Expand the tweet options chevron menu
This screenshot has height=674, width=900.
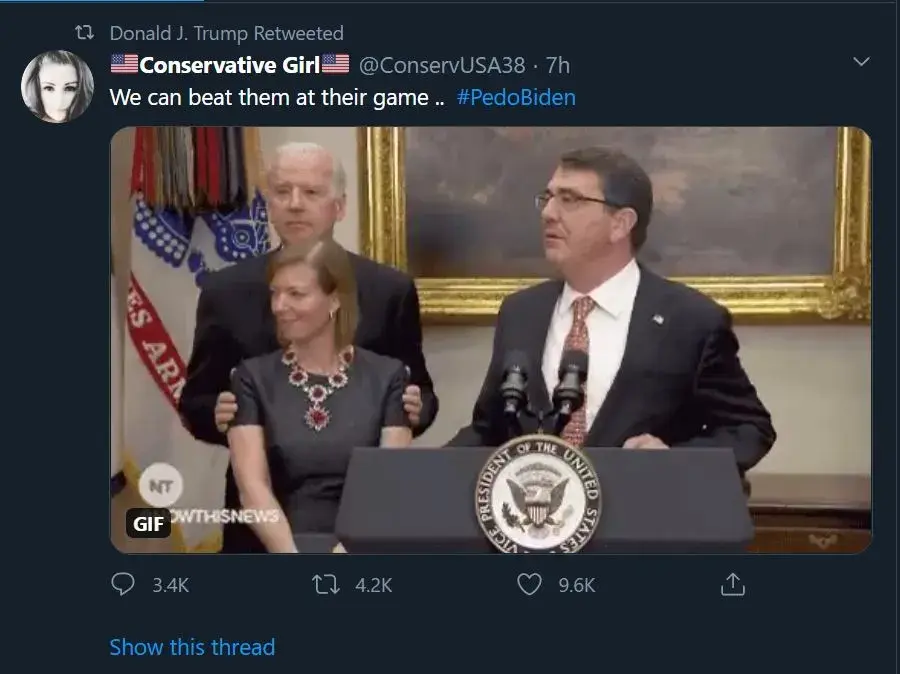859,63
